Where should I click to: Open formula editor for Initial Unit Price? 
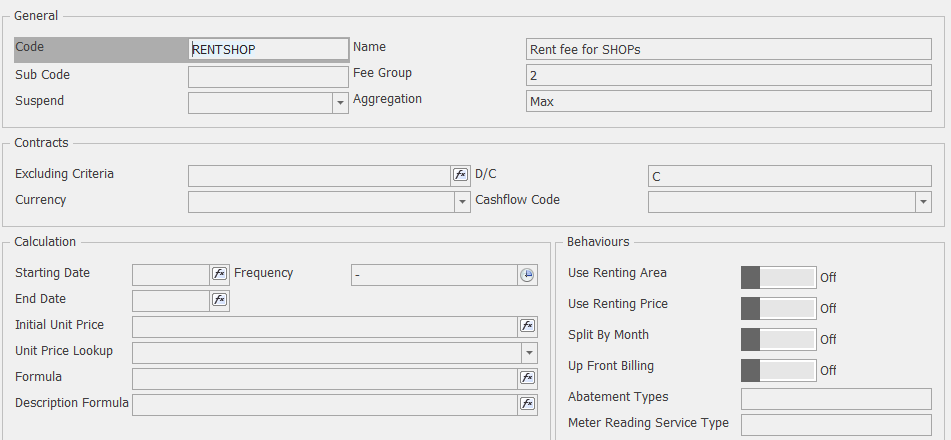click(527, 327)
